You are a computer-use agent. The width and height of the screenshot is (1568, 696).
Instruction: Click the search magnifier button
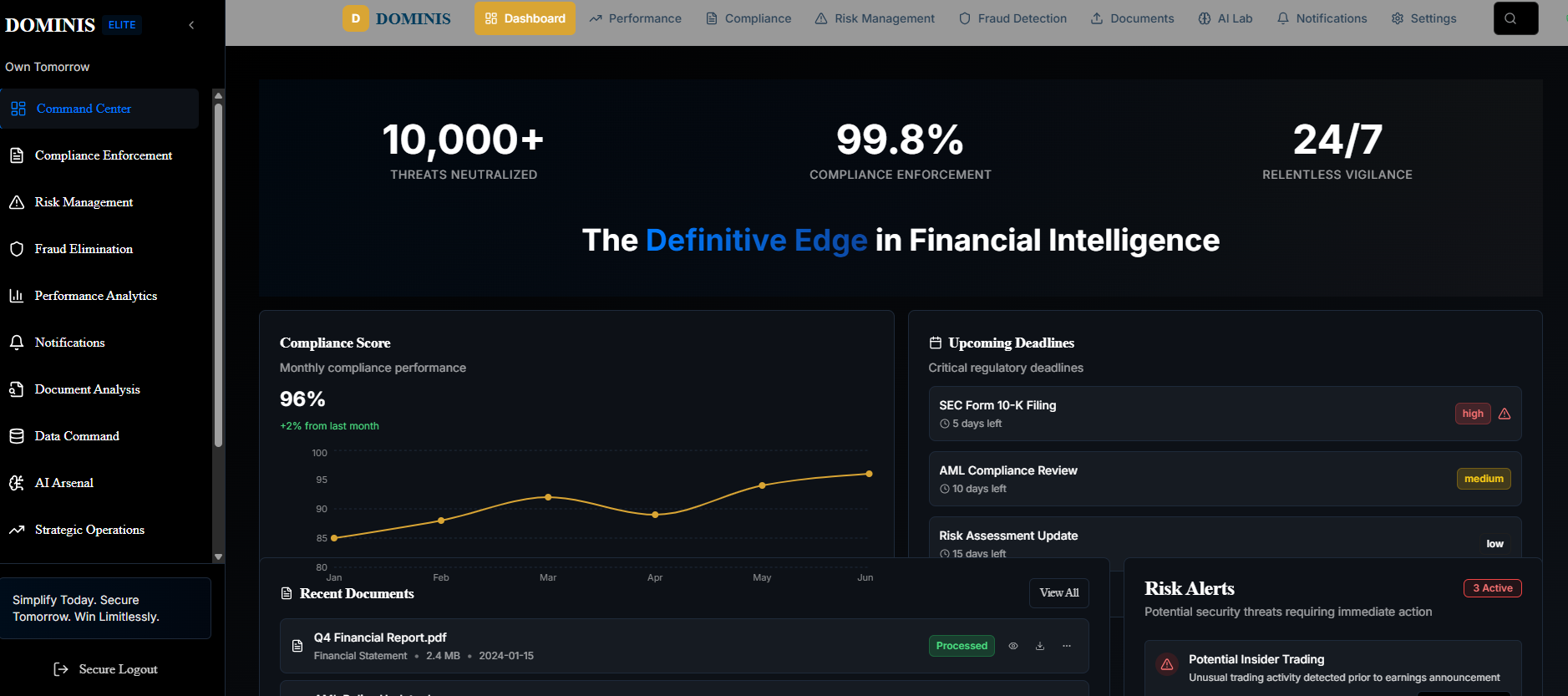(x=1515, y=18)
